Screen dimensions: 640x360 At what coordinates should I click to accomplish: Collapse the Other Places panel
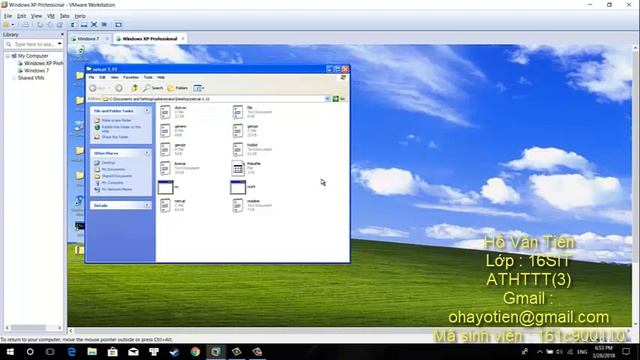[x=147, y=153]
